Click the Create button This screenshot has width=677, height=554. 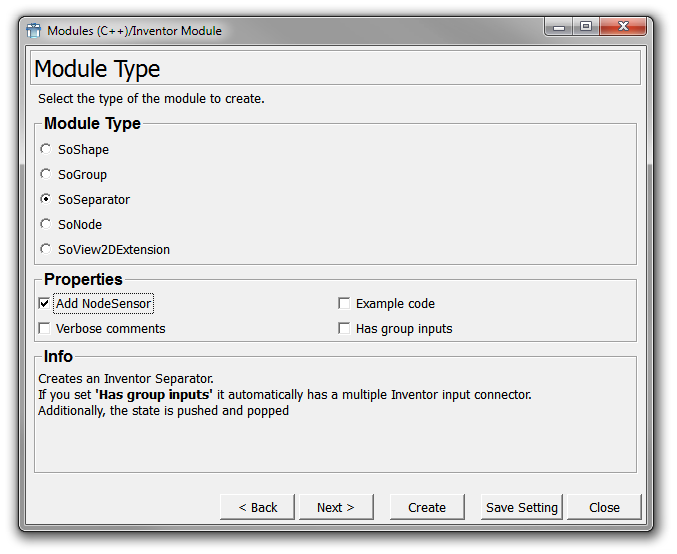pos(427,507)
